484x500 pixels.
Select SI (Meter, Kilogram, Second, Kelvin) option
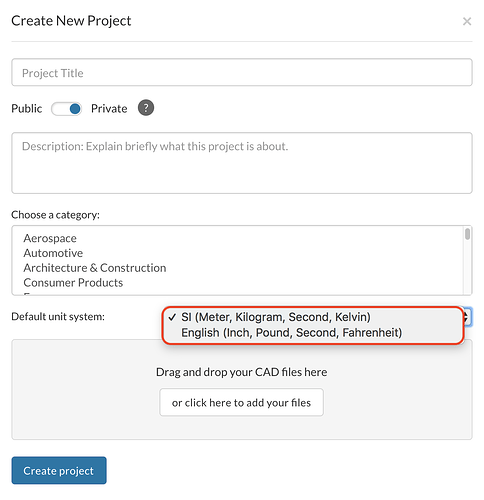coord(276,317)
